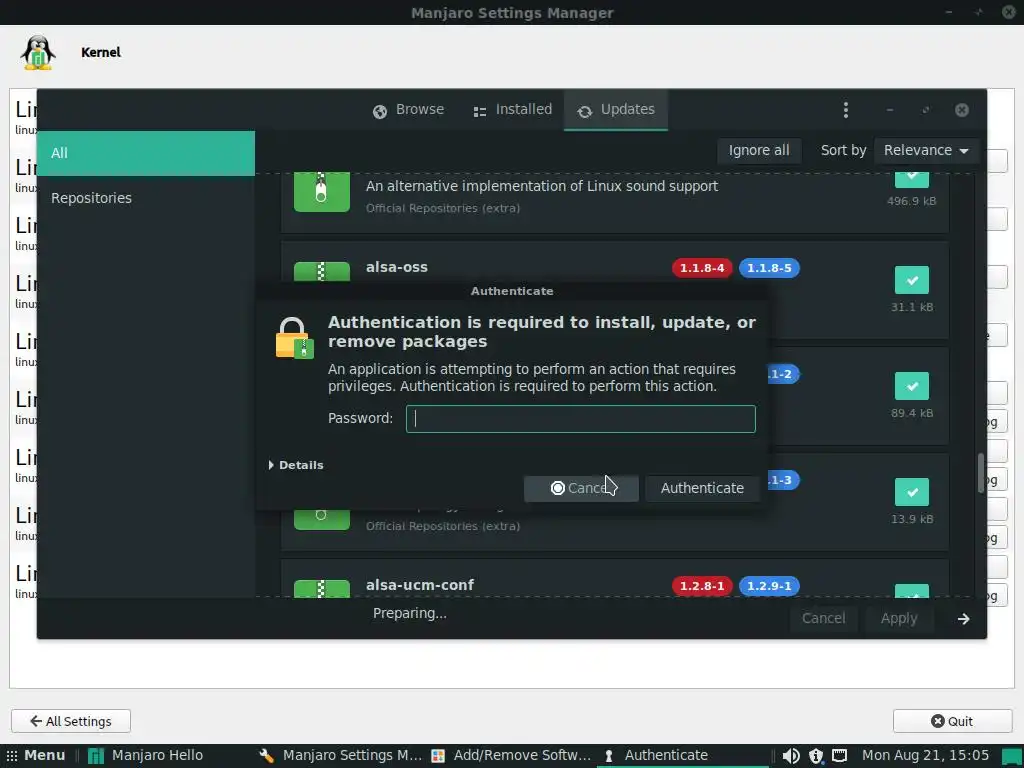Screen dimensions: 1024x768
Task: Click All Settings in Settings Manager
Action: tap(71, 721)
